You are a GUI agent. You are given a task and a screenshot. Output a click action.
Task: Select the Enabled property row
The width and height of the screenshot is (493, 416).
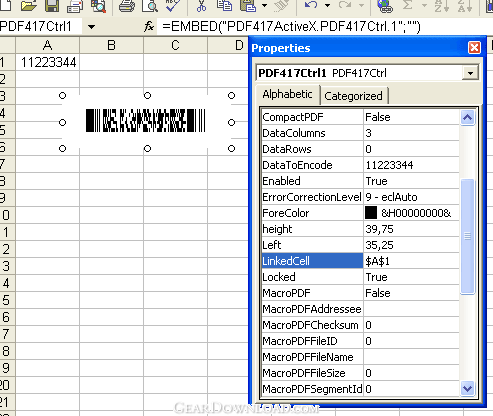(360, 181)
